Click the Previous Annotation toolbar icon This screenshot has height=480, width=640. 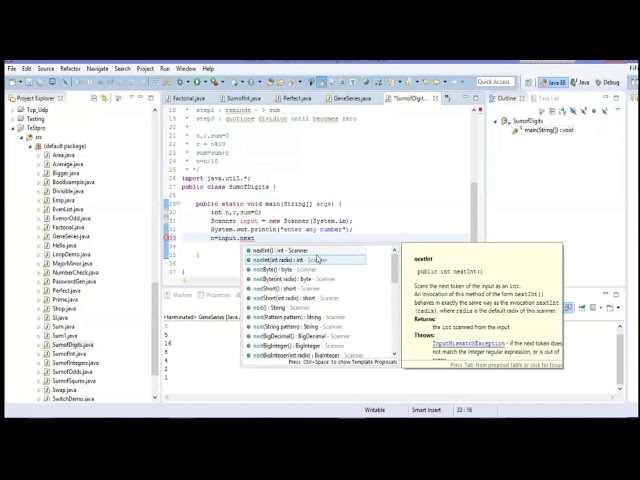[x=408, y=82]
